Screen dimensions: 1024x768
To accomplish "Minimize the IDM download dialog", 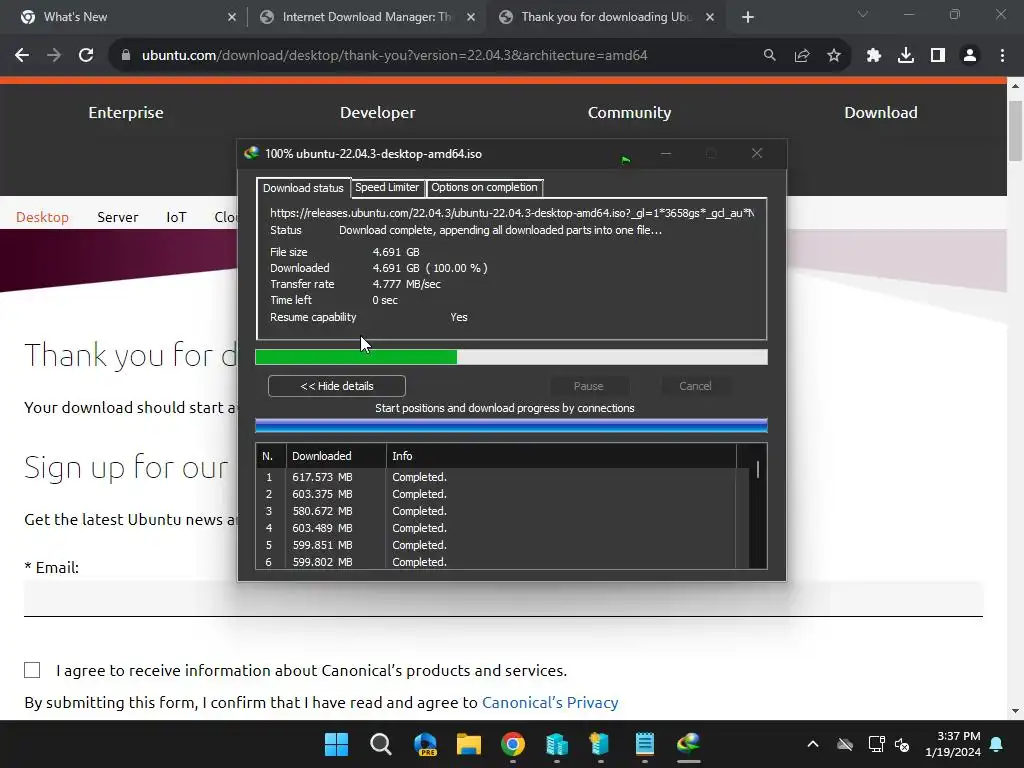I will point(665,153).
